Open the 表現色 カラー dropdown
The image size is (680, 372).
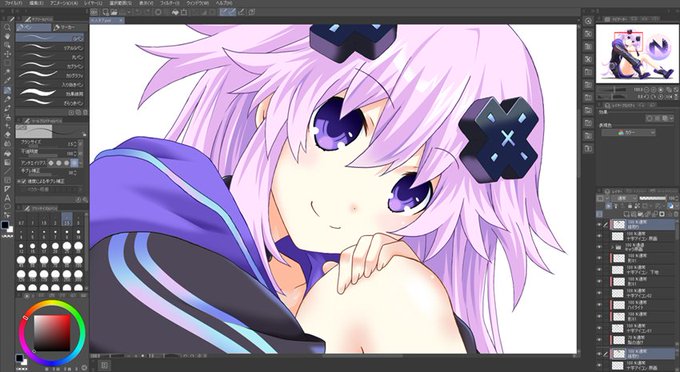click(628, 132)
